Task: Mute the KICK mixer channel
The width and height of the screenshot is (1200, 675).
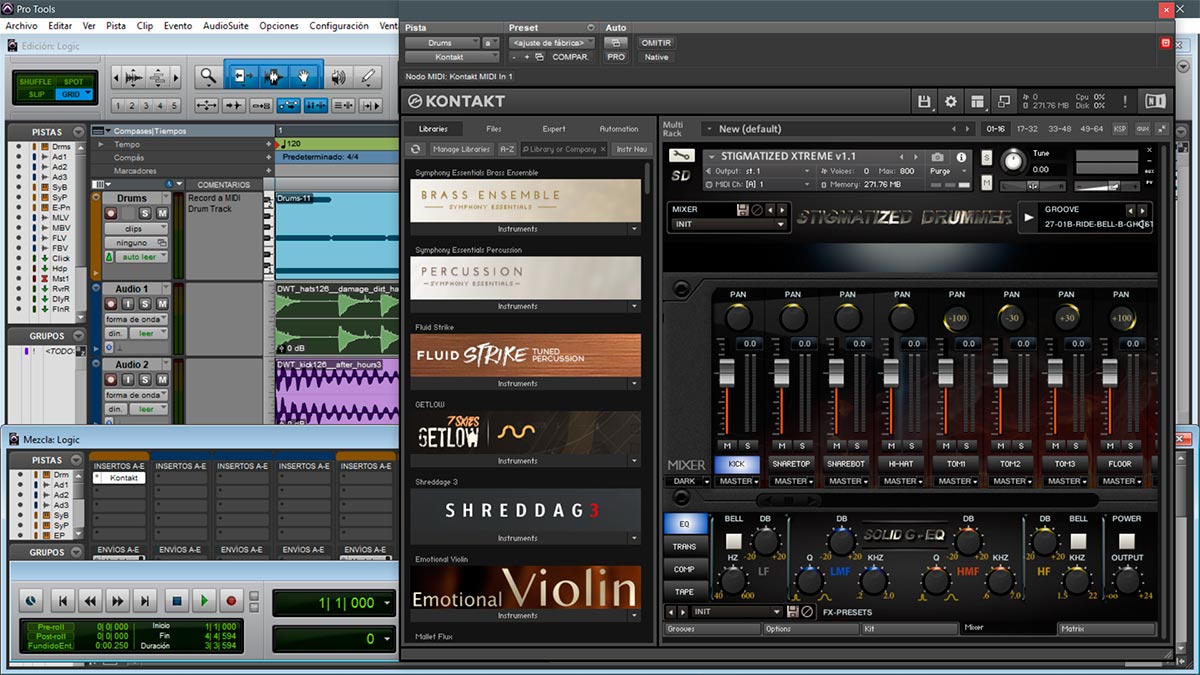Action: 727,446
